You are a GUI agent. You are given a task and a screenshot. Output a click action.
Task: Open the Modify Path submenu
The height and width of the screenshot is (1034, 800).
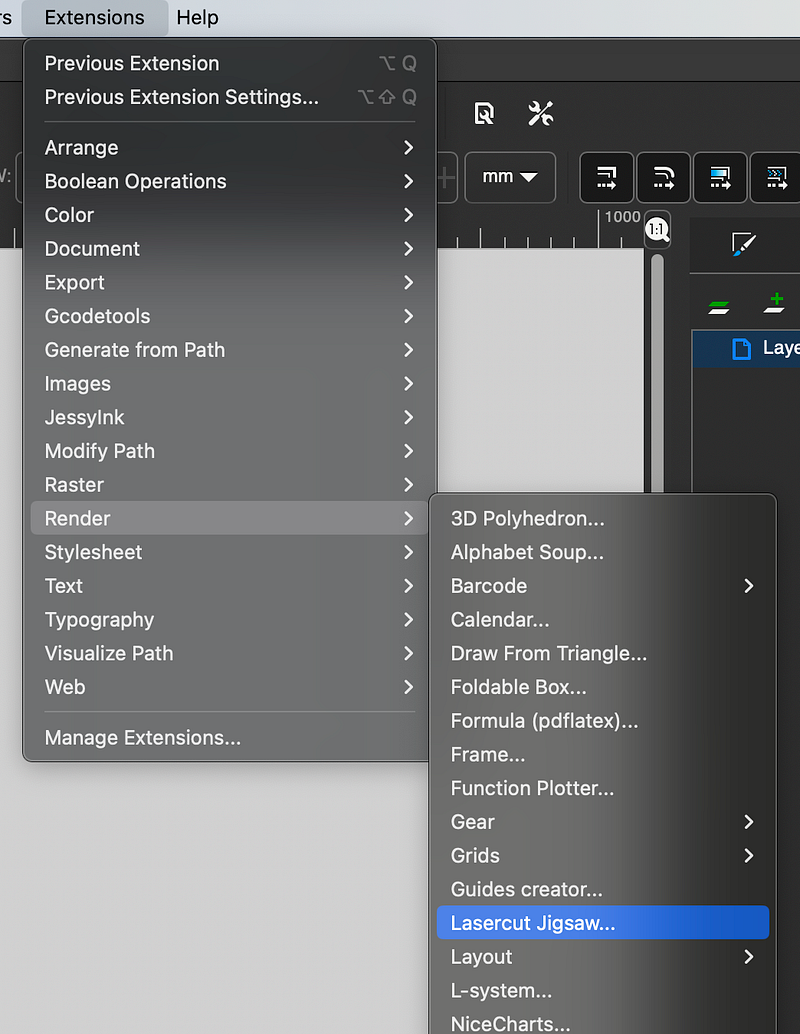tap(230, 451)
